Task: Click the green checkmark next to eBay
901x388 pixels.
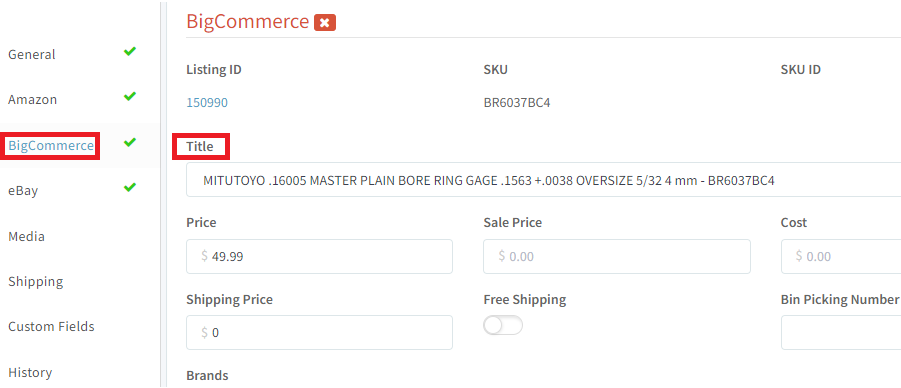Action: click(x=130, y=187)
